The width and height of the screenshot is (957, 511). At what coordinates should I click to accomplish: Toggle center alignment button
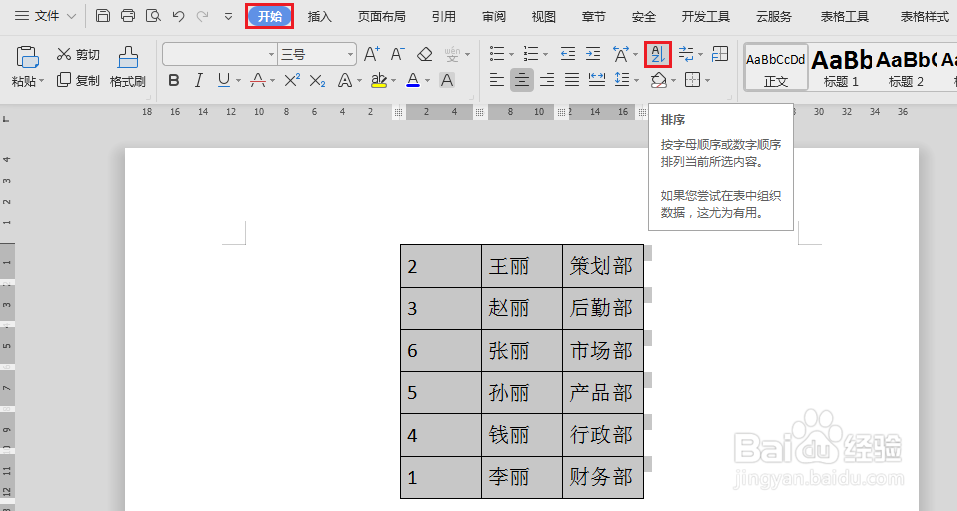pos(522,80)
